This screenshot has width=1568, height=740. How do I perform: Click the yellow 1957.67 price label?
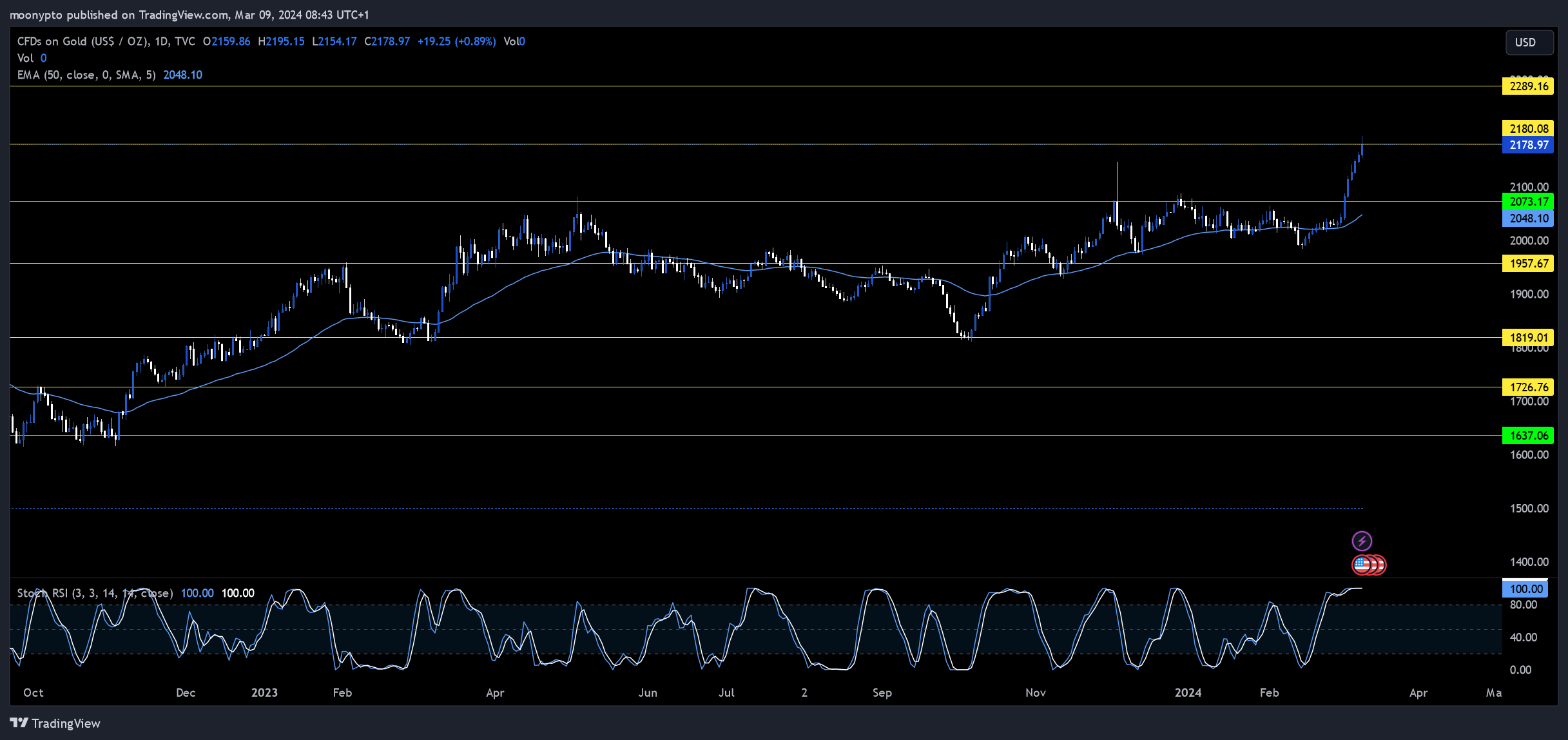1528,264
